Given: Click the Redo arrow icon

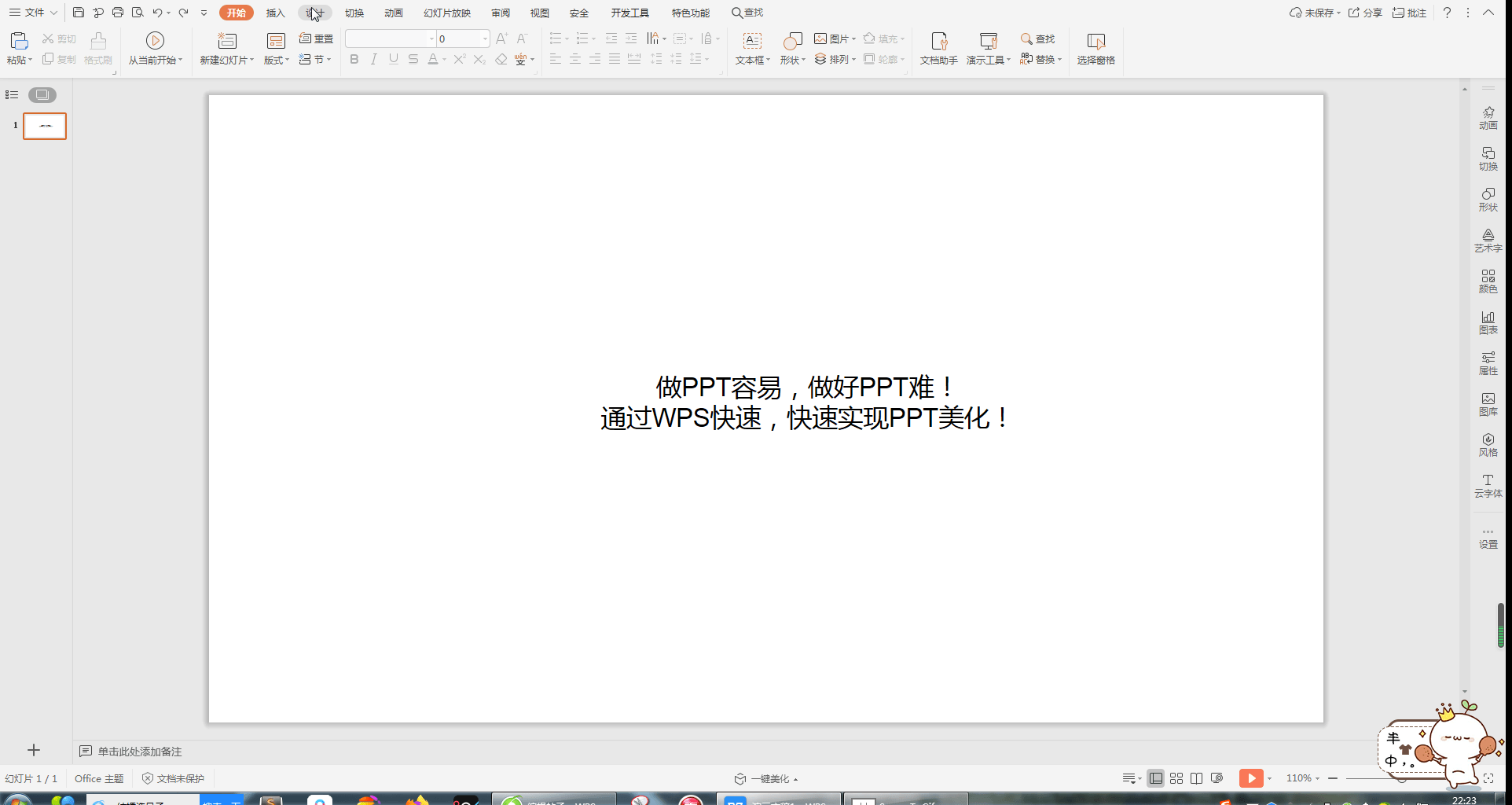Looking at the screenshot, I should click(x=183, y=13).
